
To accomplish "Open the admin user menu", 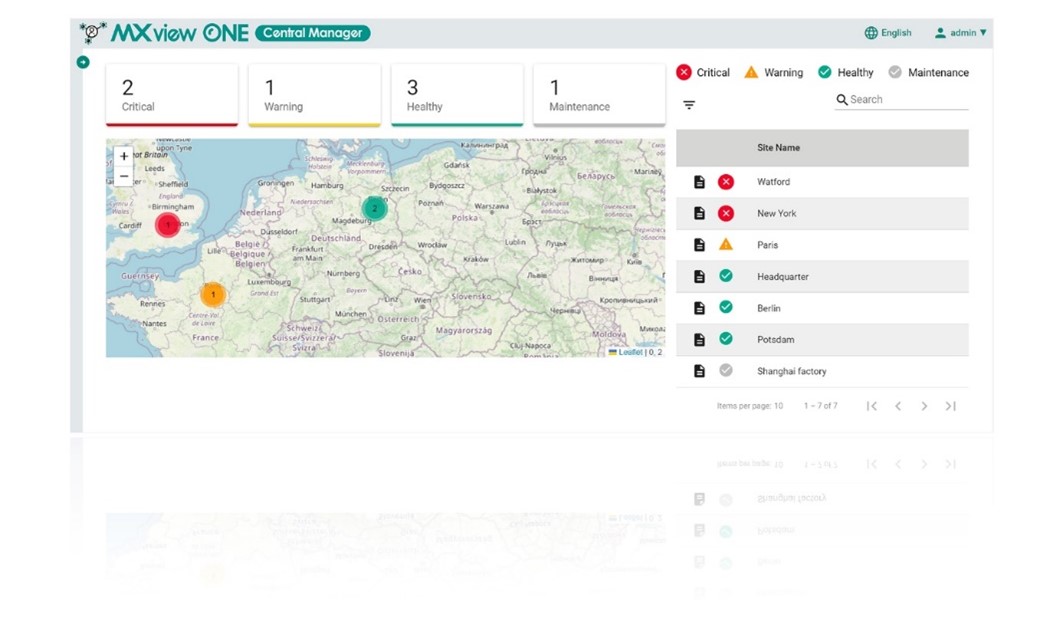I will [x=961, y=33].
